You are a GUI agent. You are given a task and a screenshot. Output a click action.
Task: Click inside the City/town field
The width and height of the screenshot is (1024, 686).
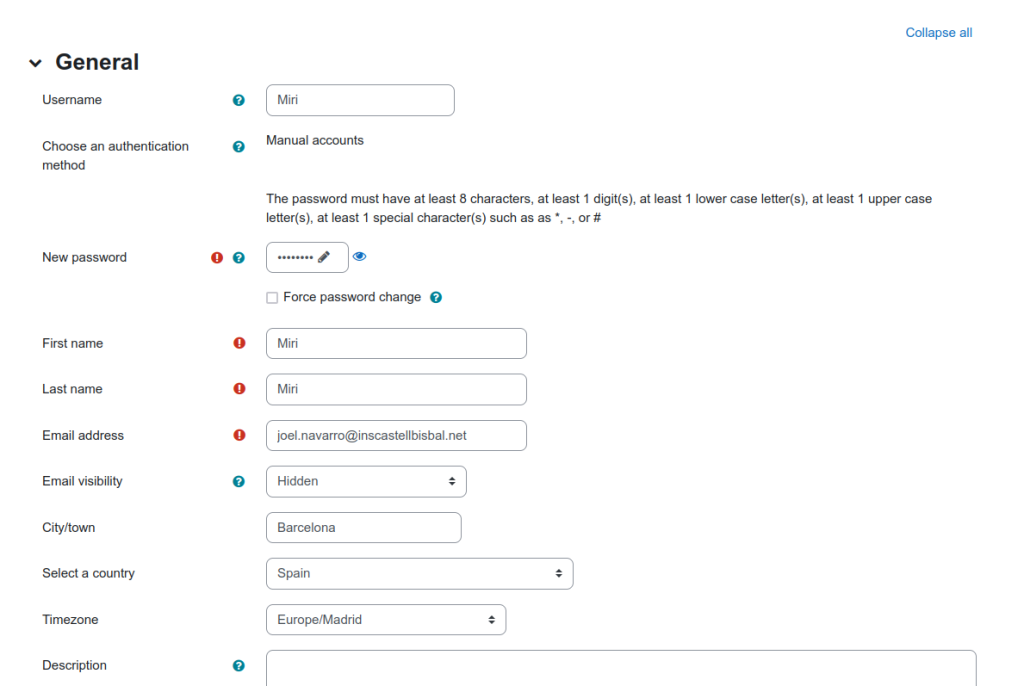tap(363, 527)
